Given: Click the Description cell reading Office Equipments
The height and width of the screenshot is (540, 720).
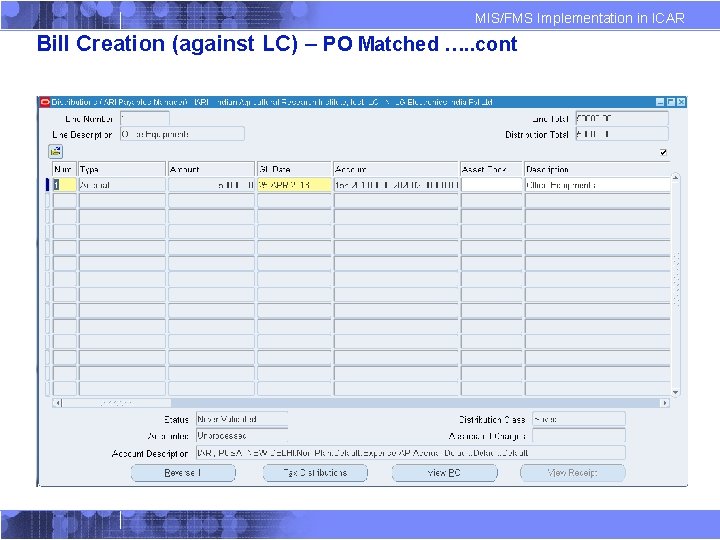Looking at the screenshot, I should (597, 185).
